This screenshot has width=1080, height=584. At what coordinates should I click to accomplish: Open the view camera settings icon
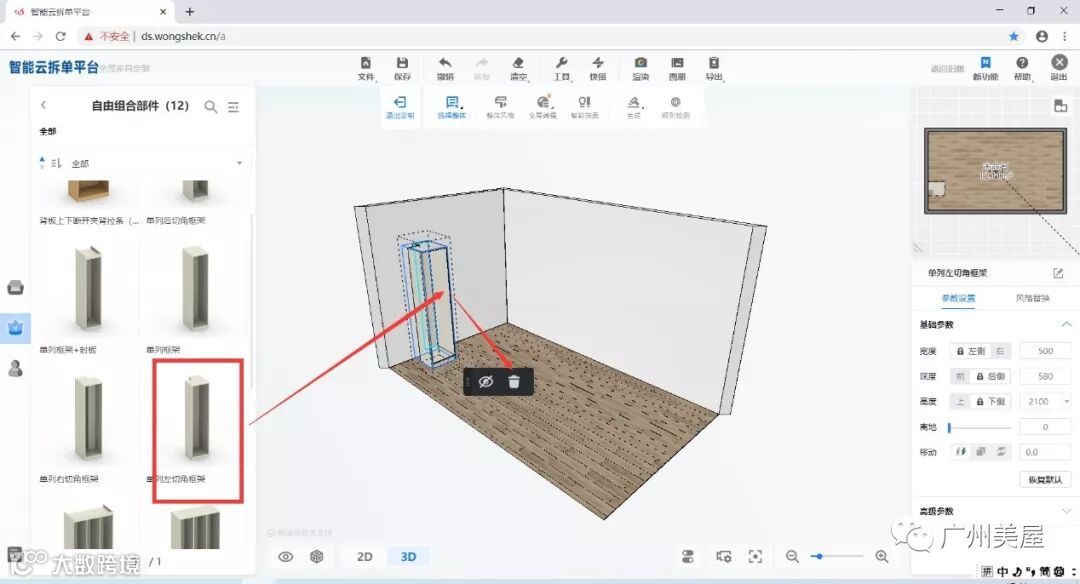(x=723, y=556)
